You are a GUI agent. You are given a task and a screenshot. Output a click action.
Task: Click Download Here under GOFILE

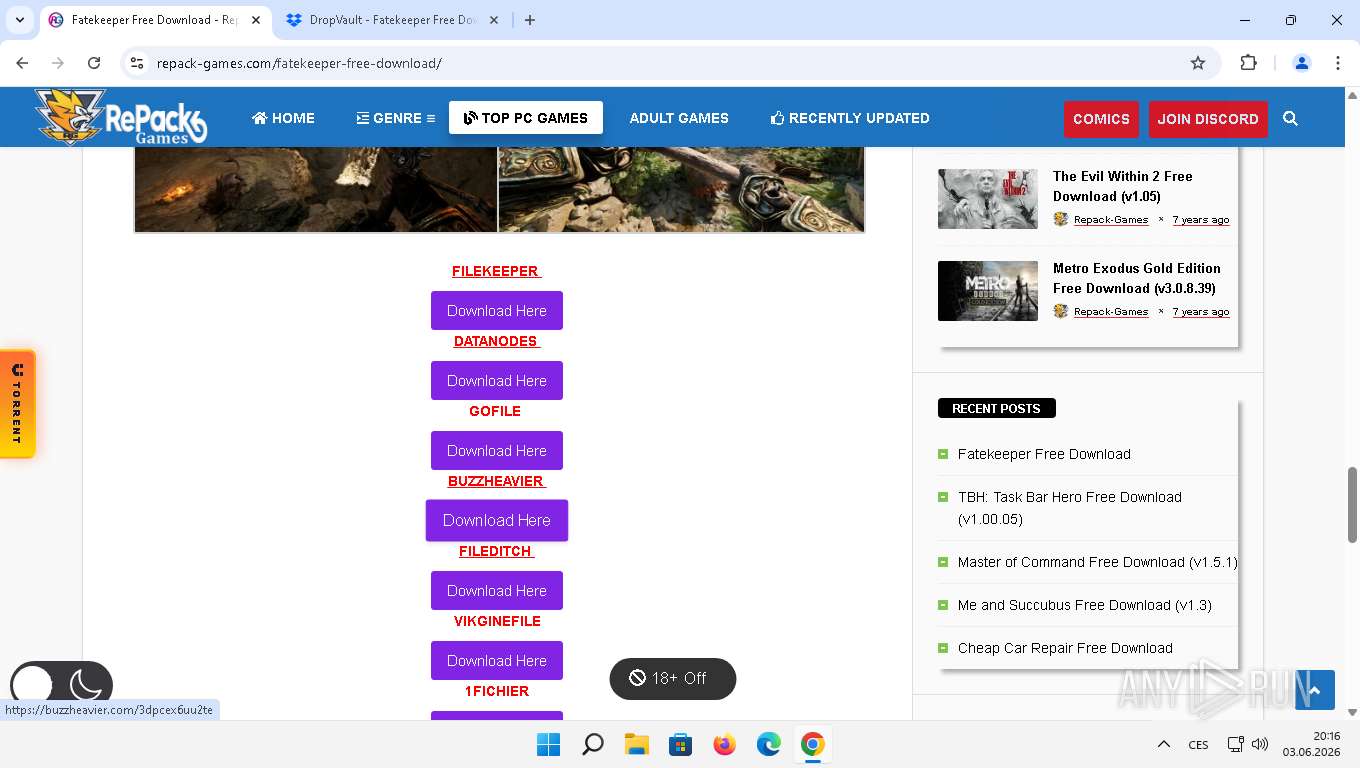tap(497, 450)
